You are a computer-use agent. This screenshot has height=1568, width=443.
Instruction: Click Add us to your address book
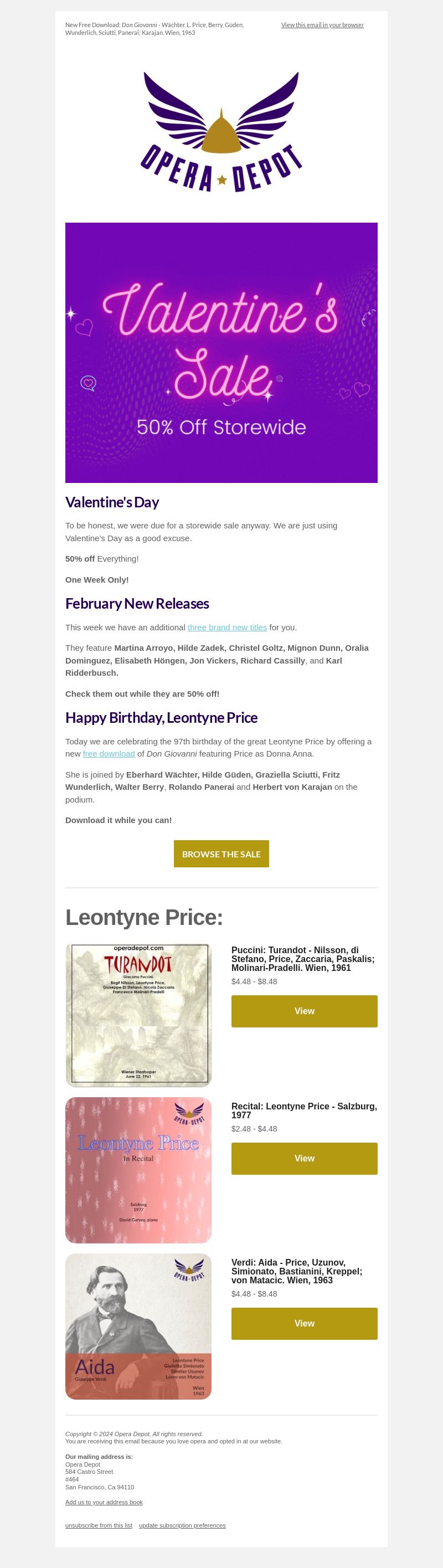pyautogui.click(x=104, y=1502)
